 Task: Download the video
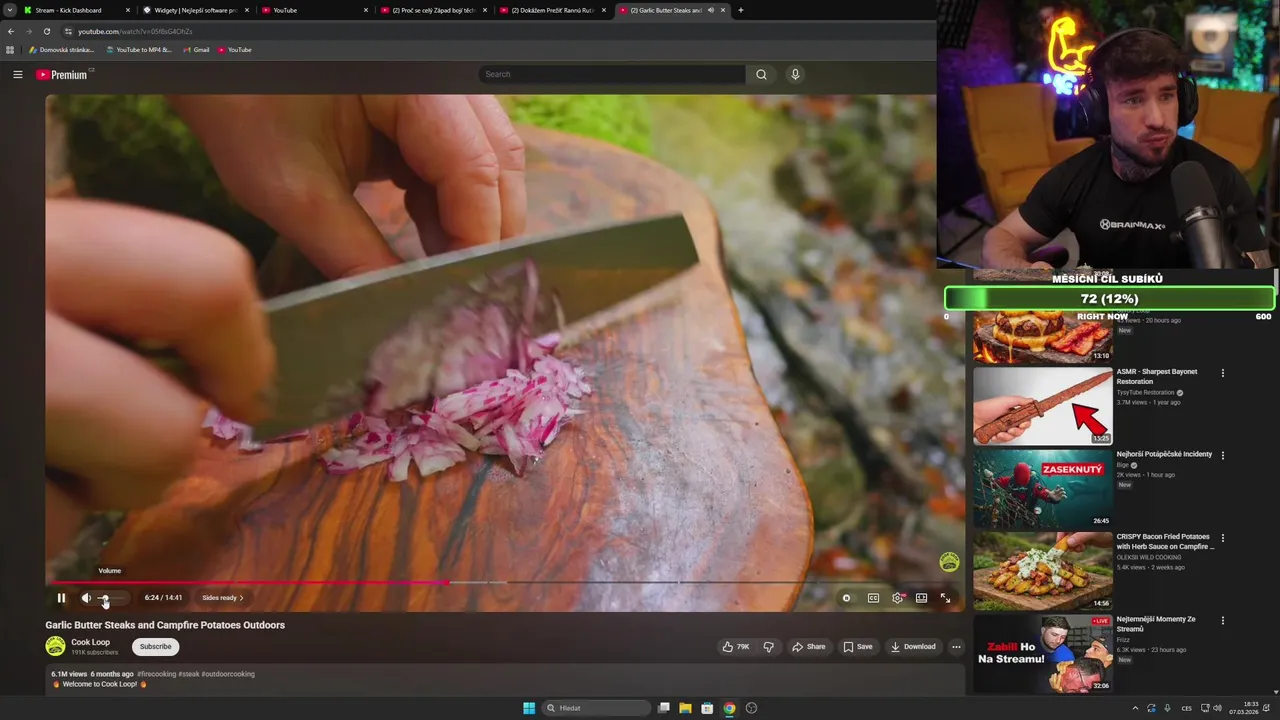coord(913,647)
